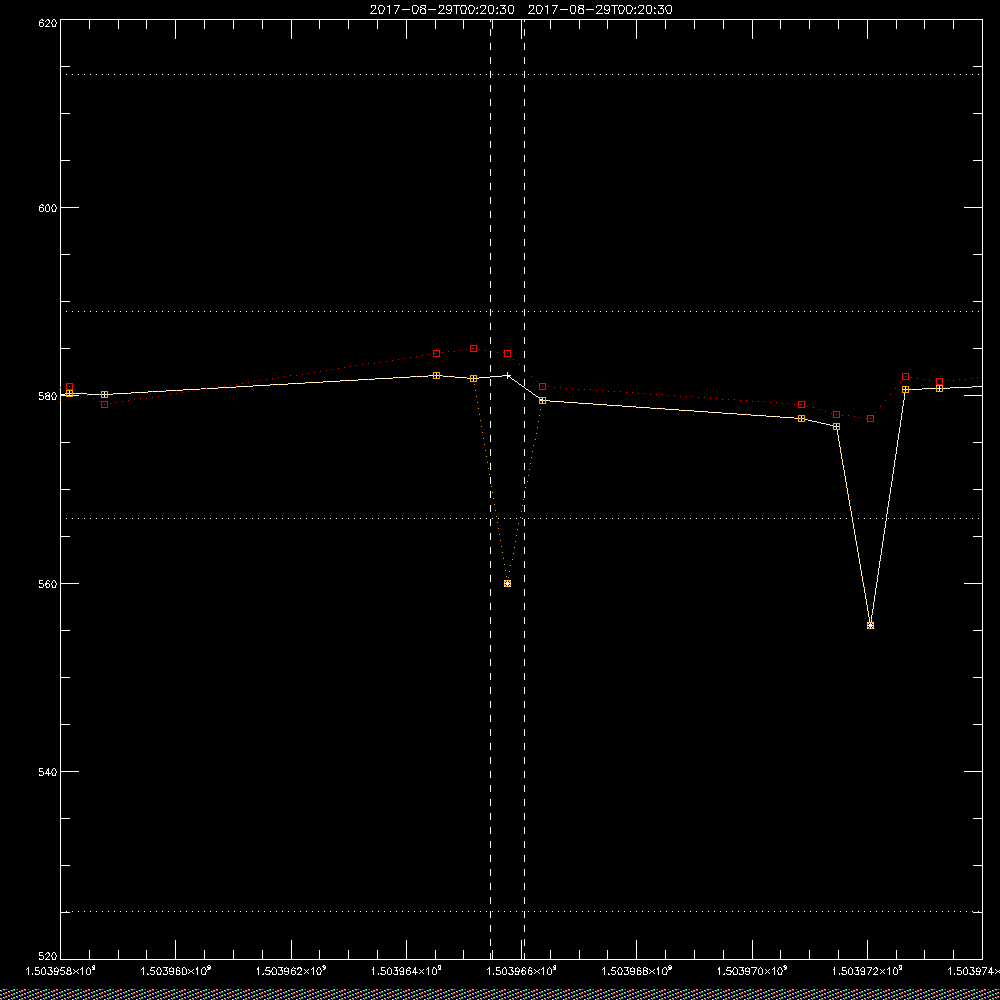Click the y-axis label 520
The height and width of the screenshot is (1000, 1000).
tap(48, 957)
